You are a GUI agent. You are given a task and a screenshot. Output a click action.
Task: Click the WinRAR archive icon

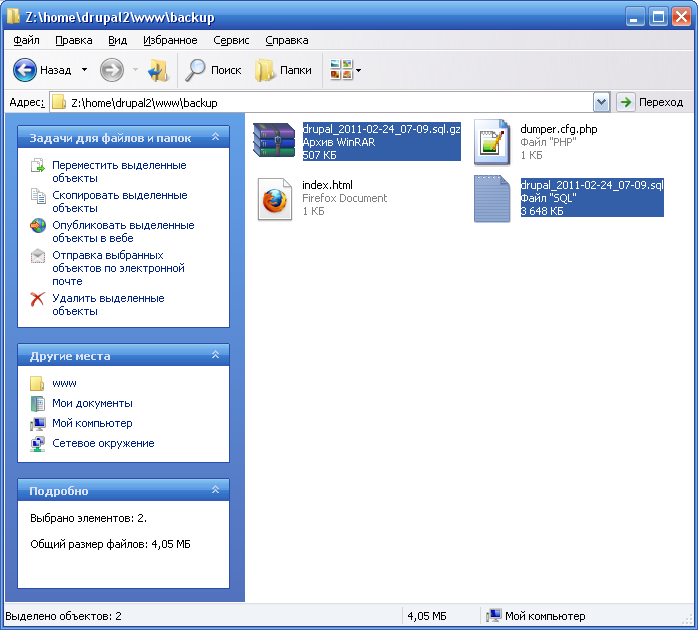point(274,140)
